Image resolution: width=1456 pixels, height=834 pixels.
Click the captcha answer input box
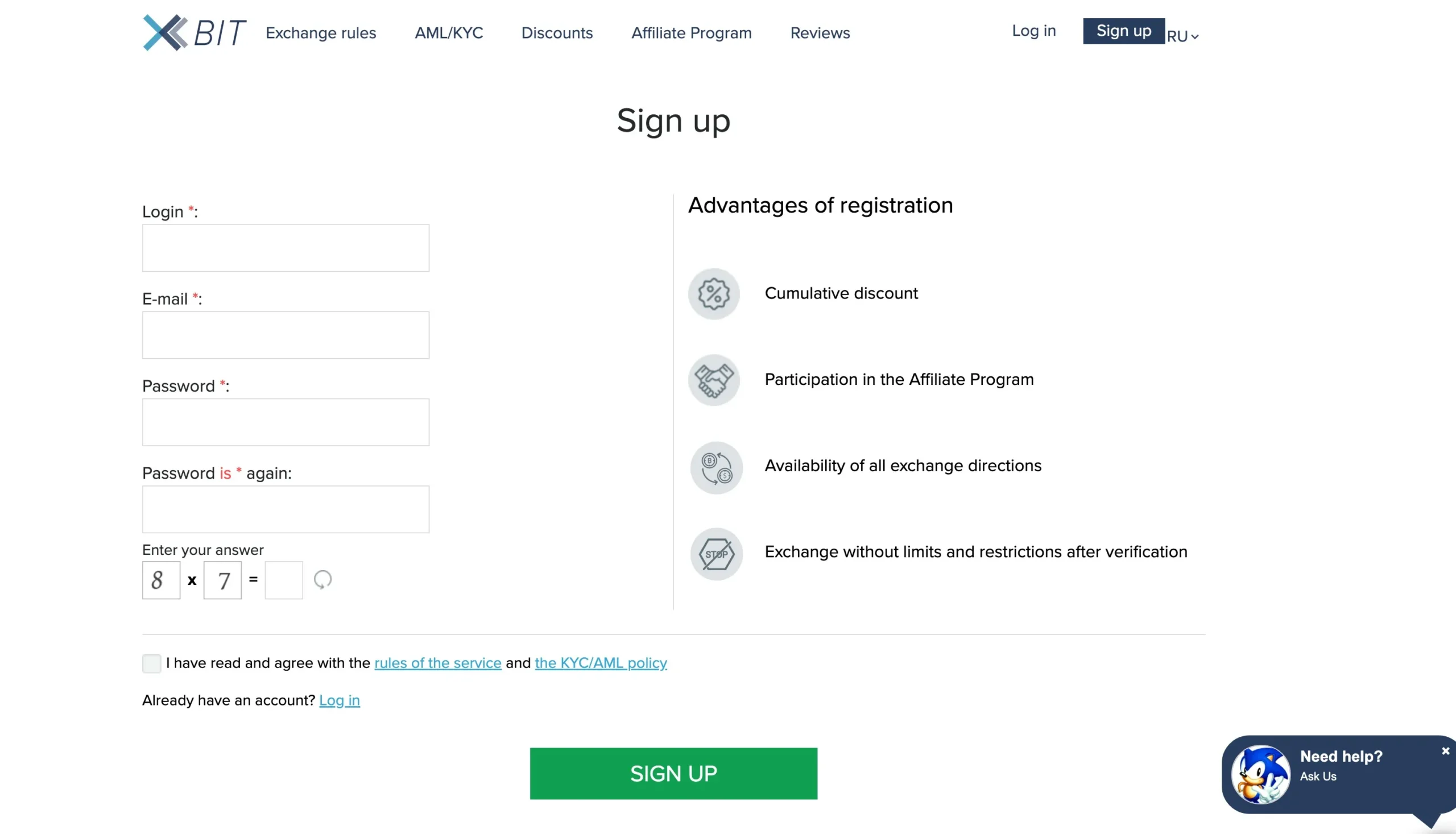click(283, 580)
